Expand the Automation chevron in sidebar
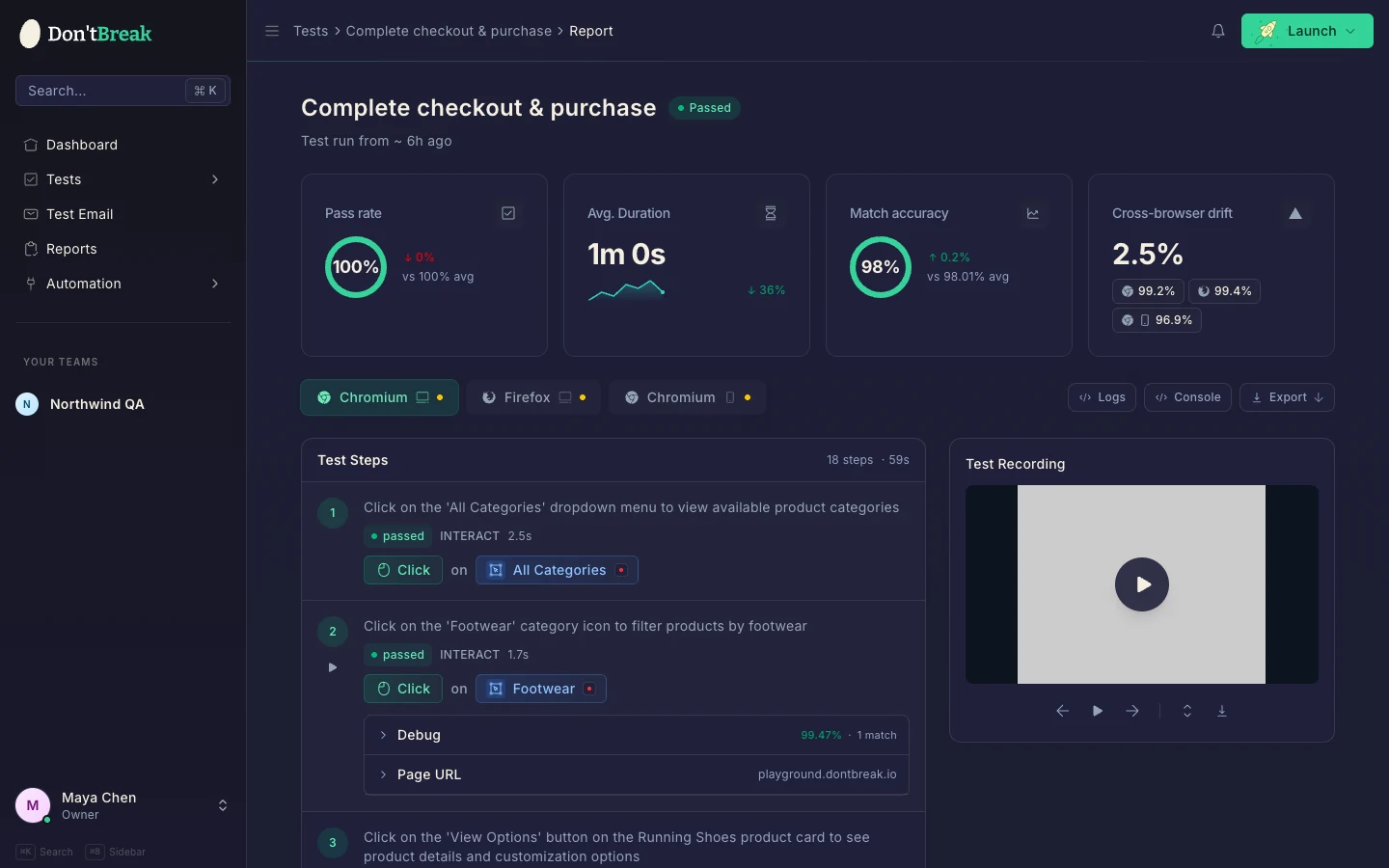This screenshot has width=1389, height=868. 215,284
